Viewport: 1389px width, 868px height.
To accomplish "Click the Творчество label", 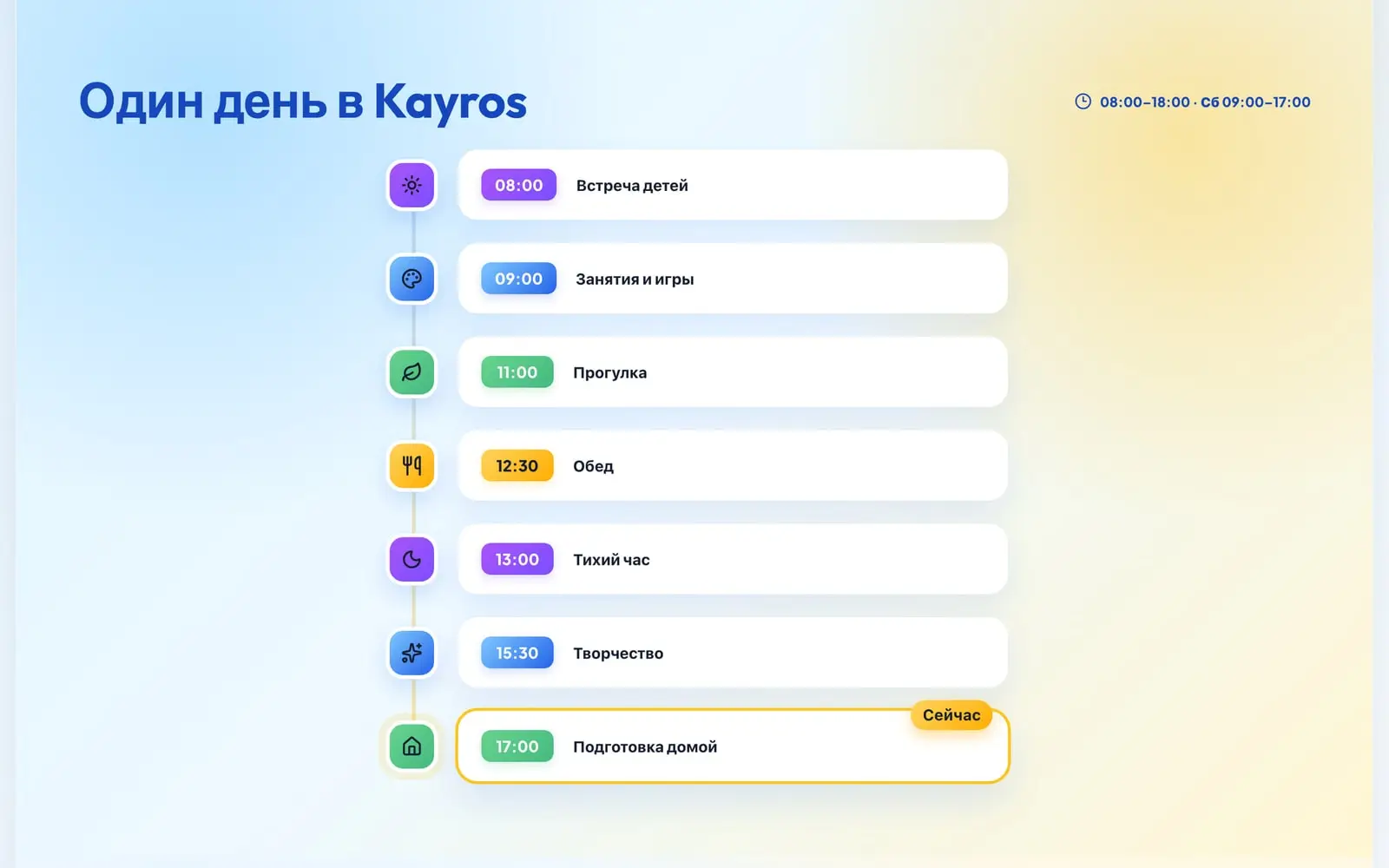I will point(618,654).
